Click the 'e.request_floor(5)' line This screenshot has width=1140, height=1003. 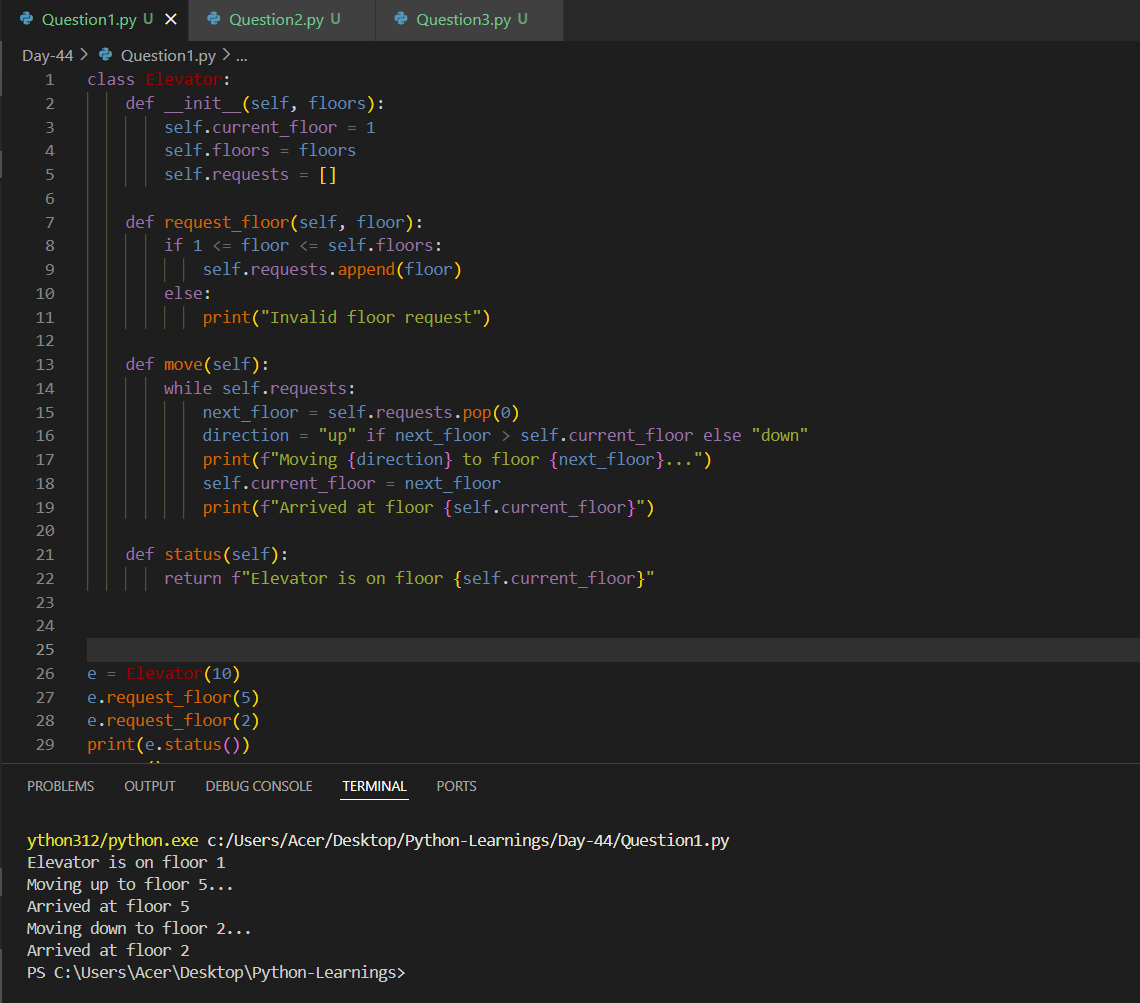(x=173, y=698)
